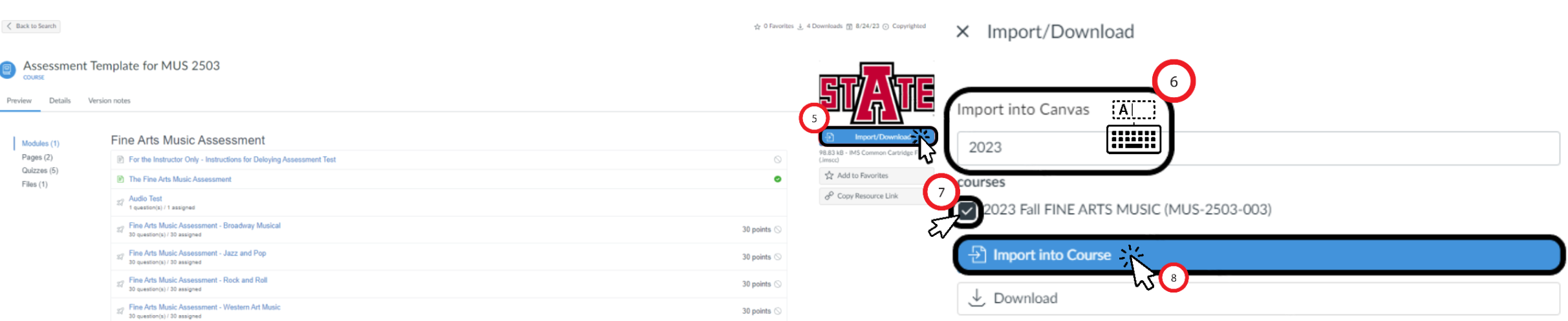Show Quizzes (5) in the sidebar
Screen dimensions: 1568x321
39,170
